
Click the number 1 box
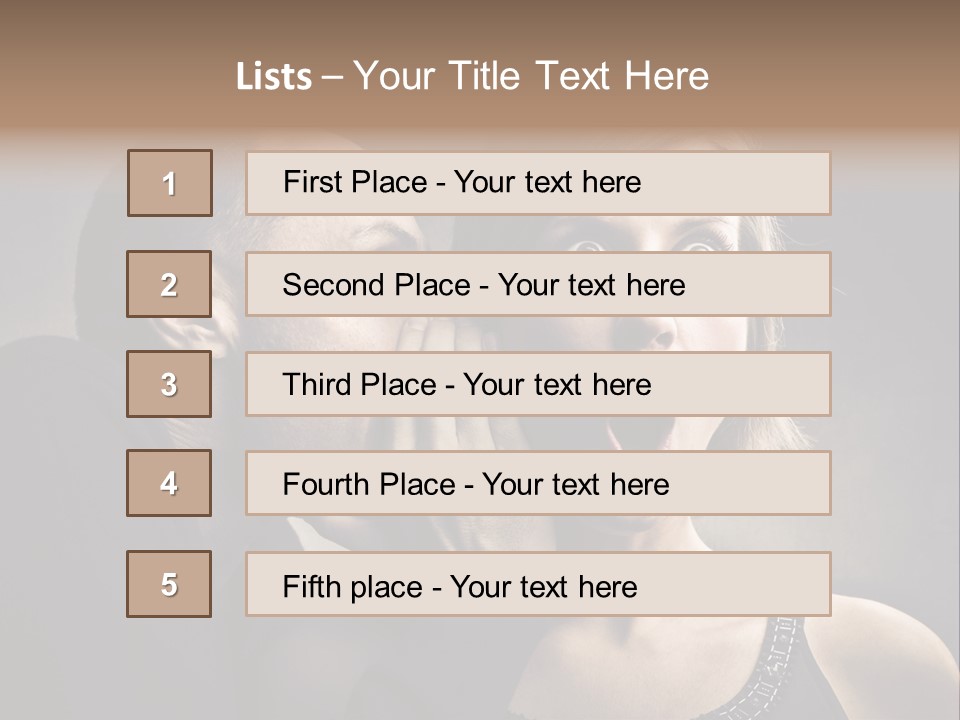point(170,183)
